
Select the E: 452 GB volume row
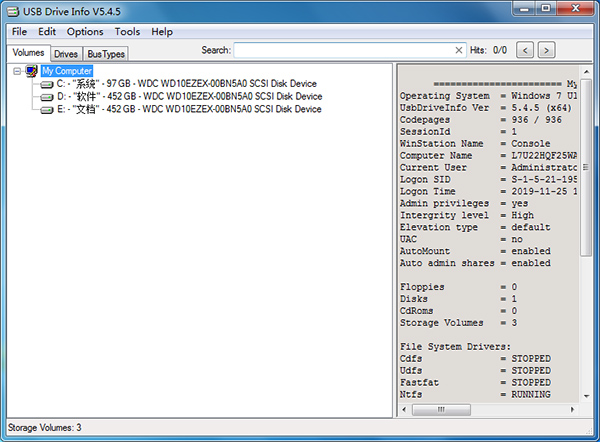pyautogui.click(x=189, y=109)
